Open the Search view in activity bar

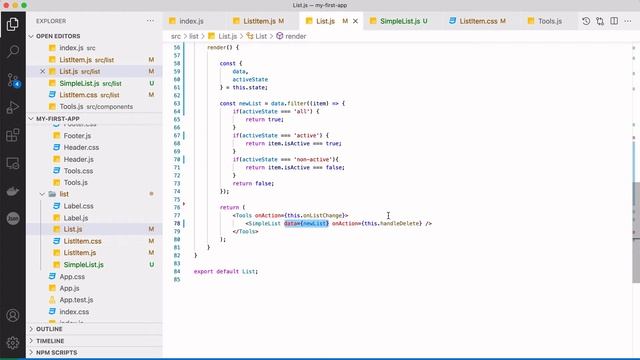pos(13,51)
